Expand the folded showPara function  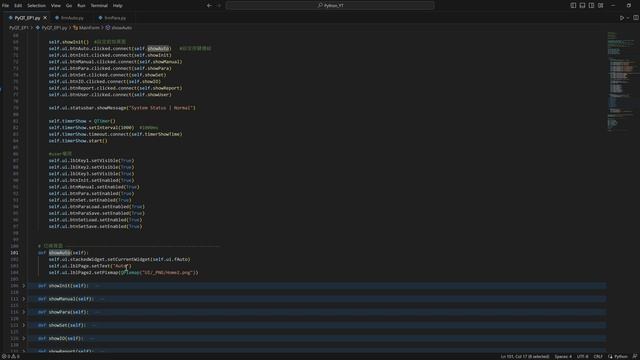(24, 312)
